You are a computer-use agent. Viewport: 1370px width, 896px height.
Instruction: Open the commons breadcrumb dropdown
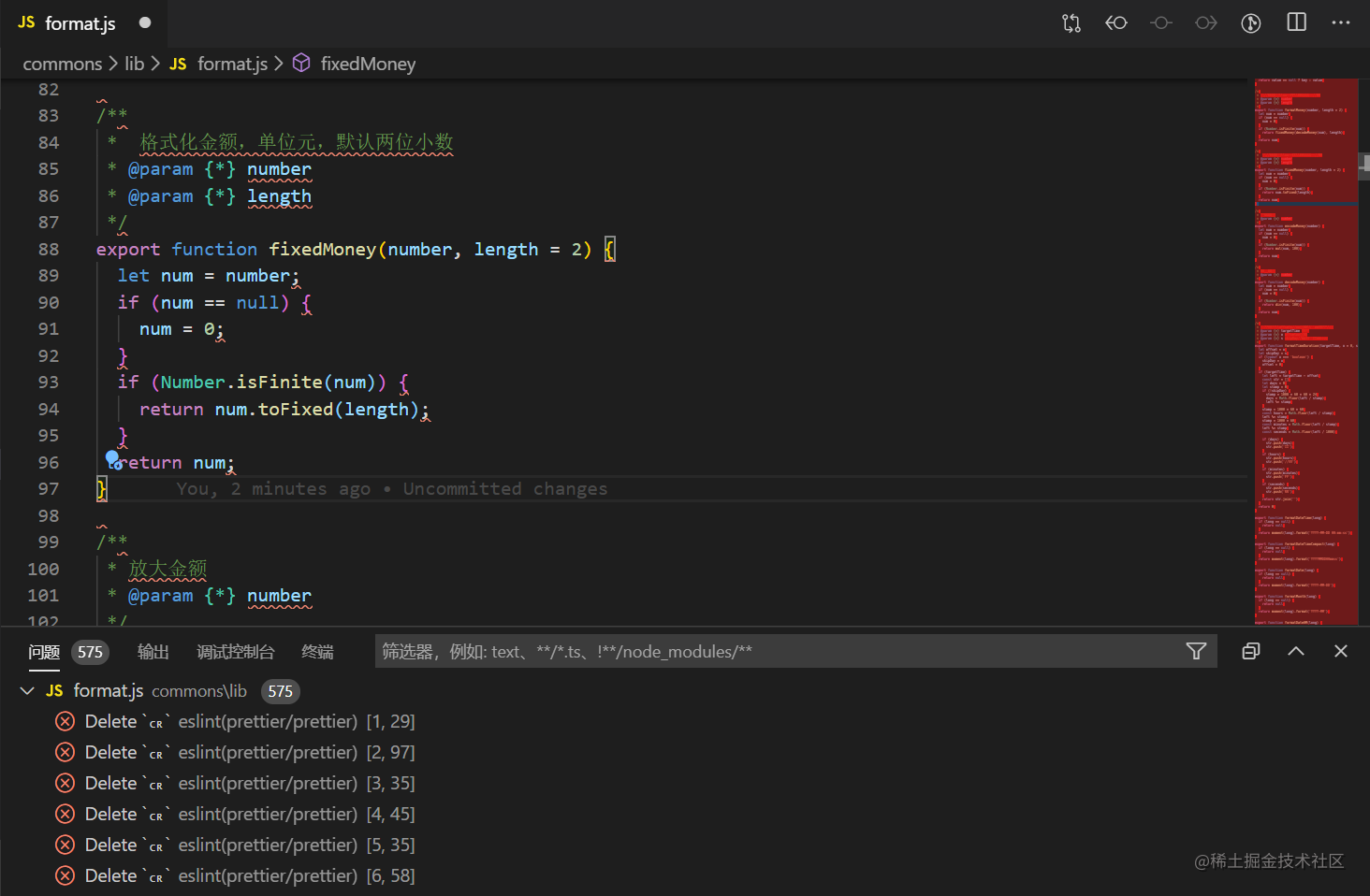[x=62, y=63]
